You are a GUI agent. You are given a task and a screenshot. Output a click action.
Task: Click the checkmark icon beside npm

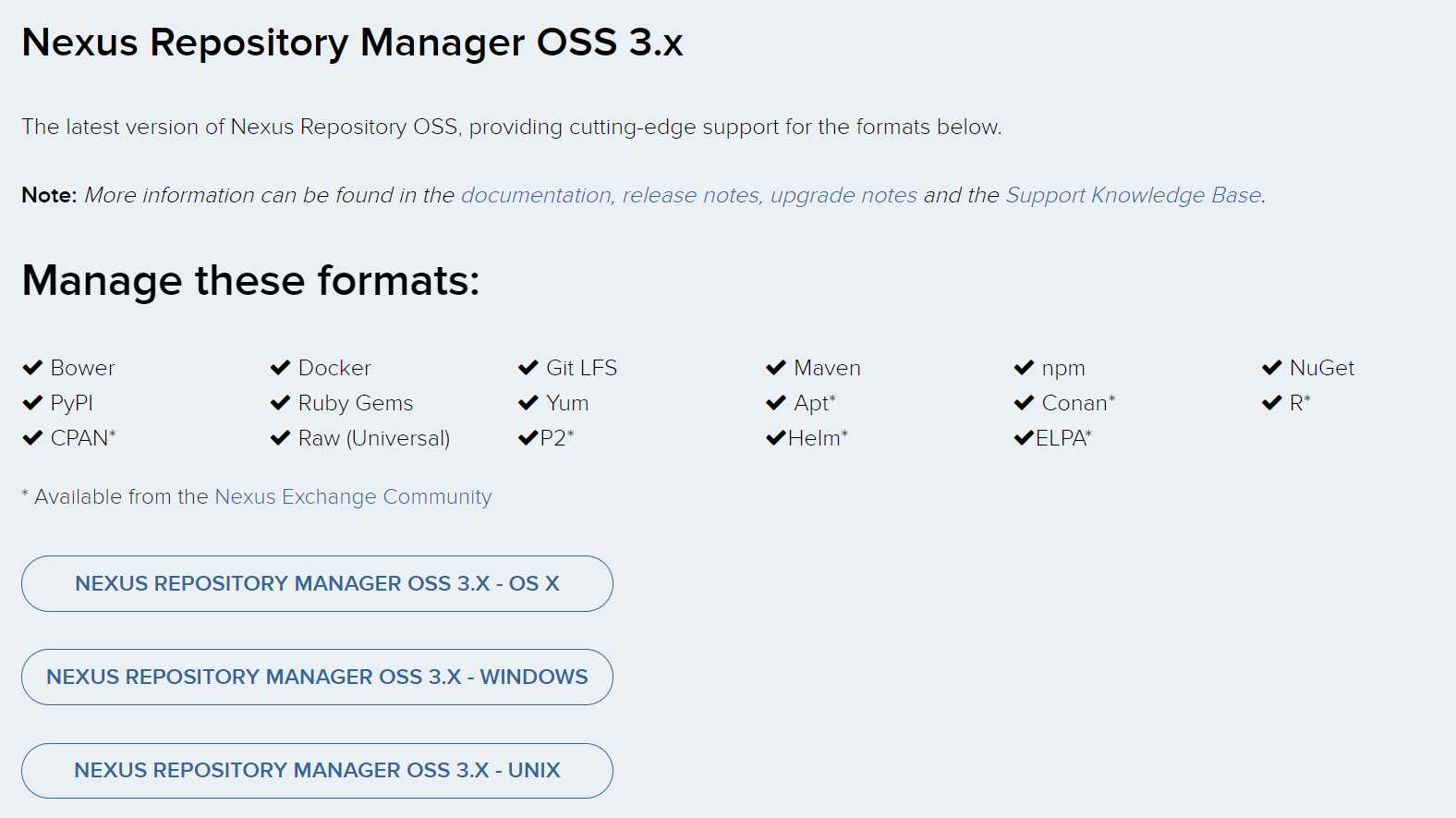[x=1024, y=367]
